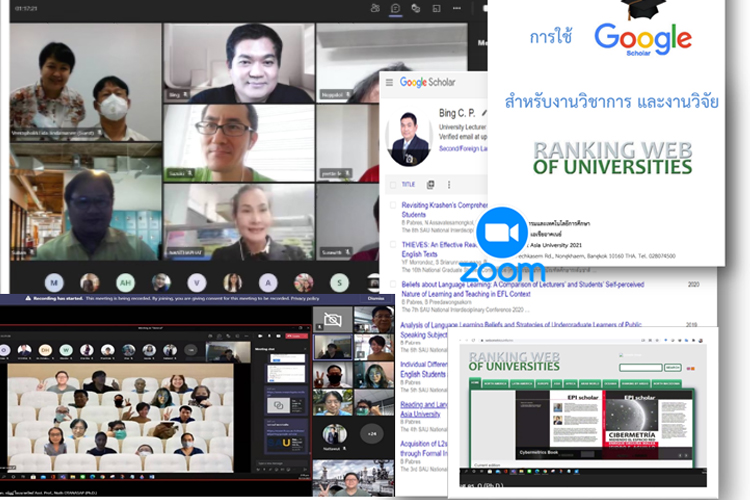Select participant avatar M

click(54, 283)
